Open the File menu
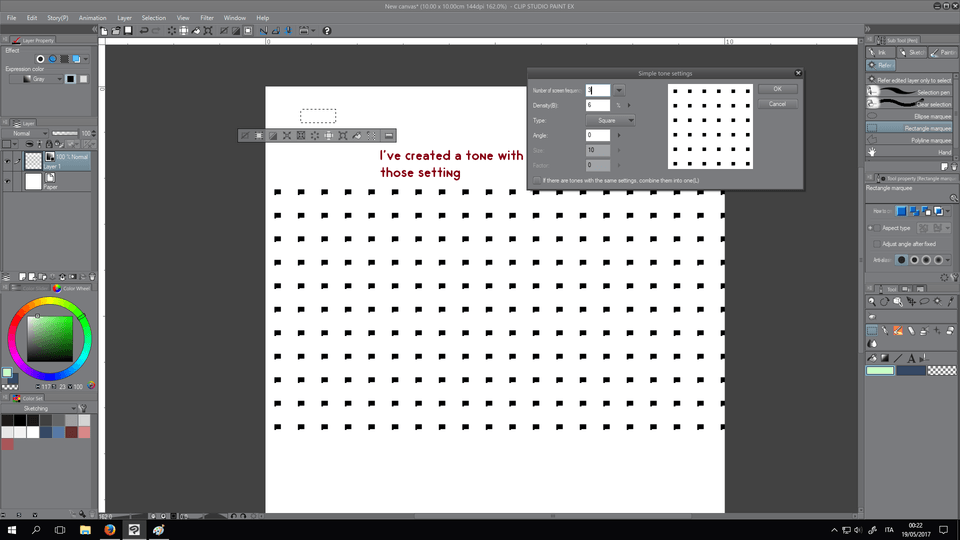The width and height of the screenshot is (960, 540). coord(12,18)
